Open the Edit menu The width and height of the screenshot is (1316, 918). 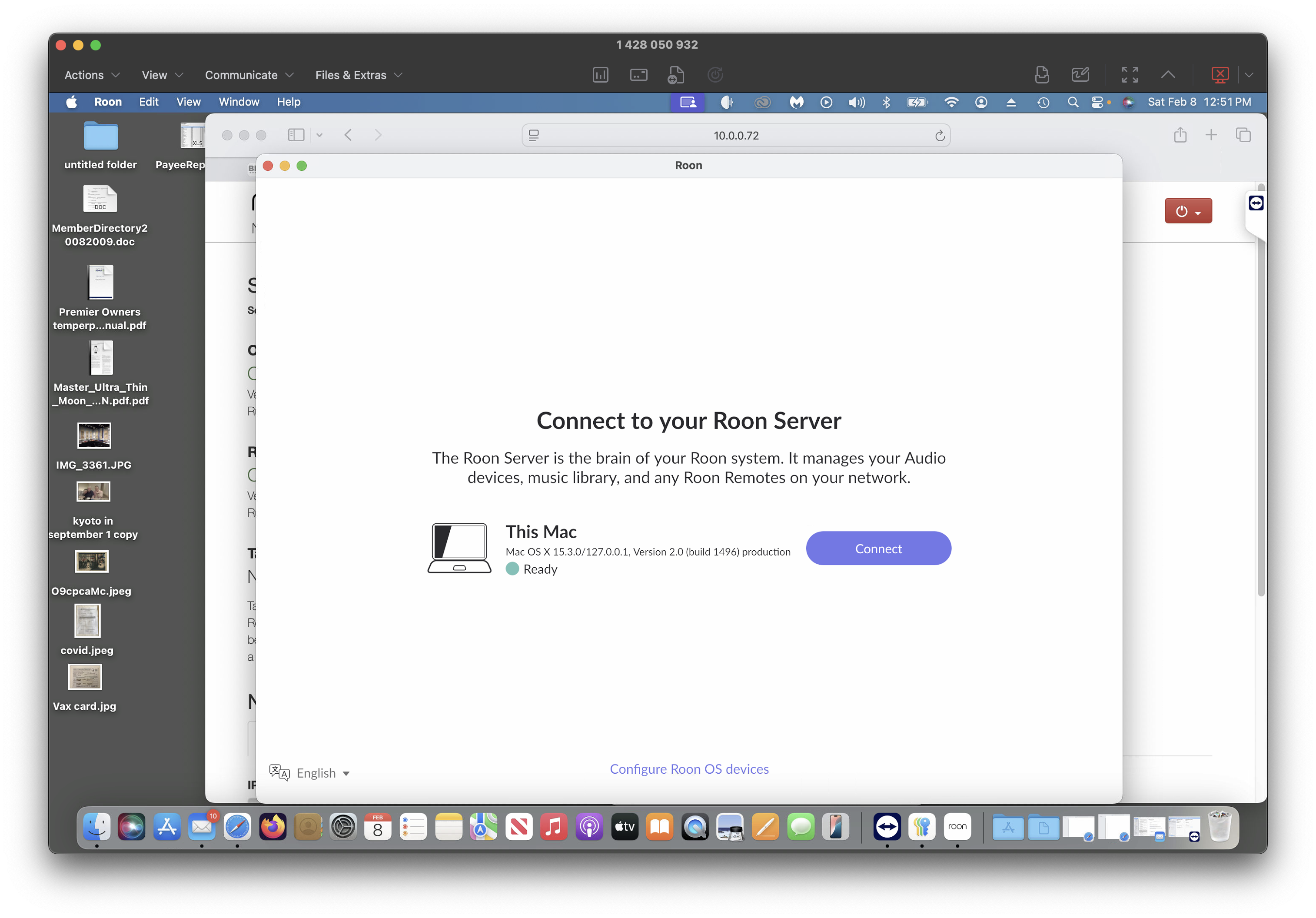tap(149, 102)
